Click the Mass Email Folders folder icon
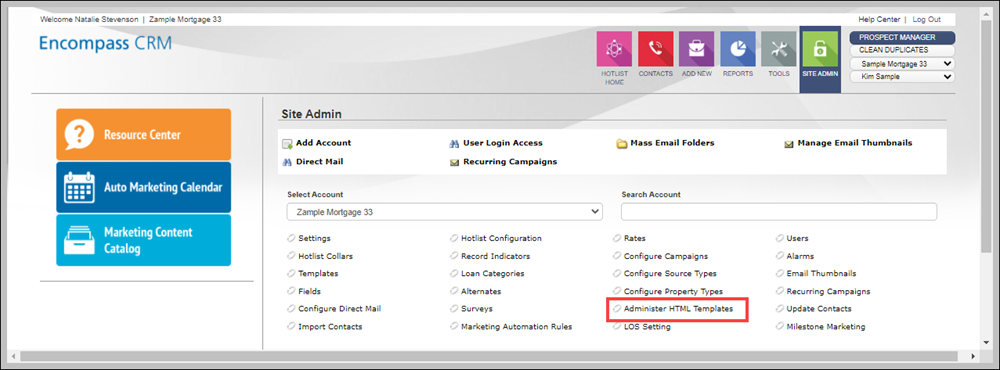1000x370 pixels. tap(622, 144)
